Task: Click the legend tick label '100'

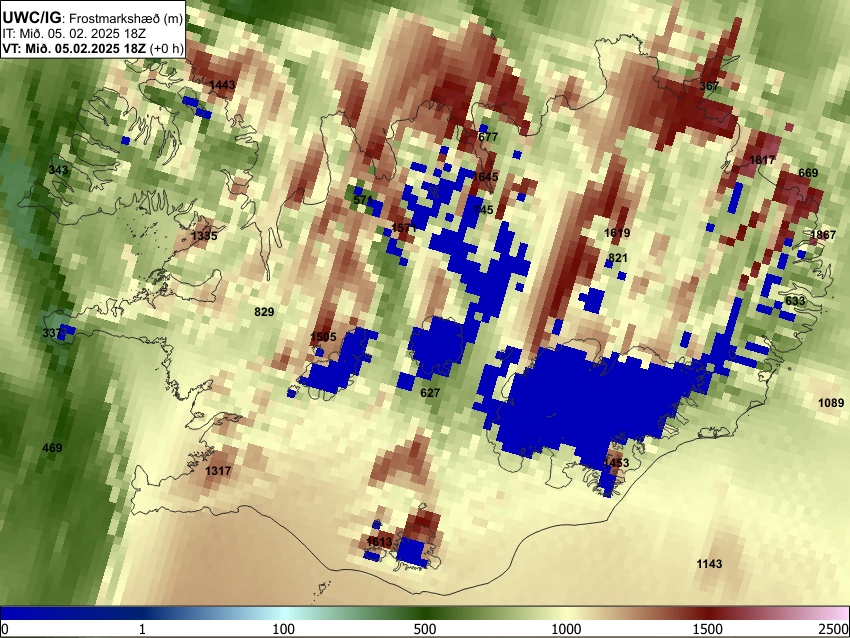Action: (x=284, y=629)
